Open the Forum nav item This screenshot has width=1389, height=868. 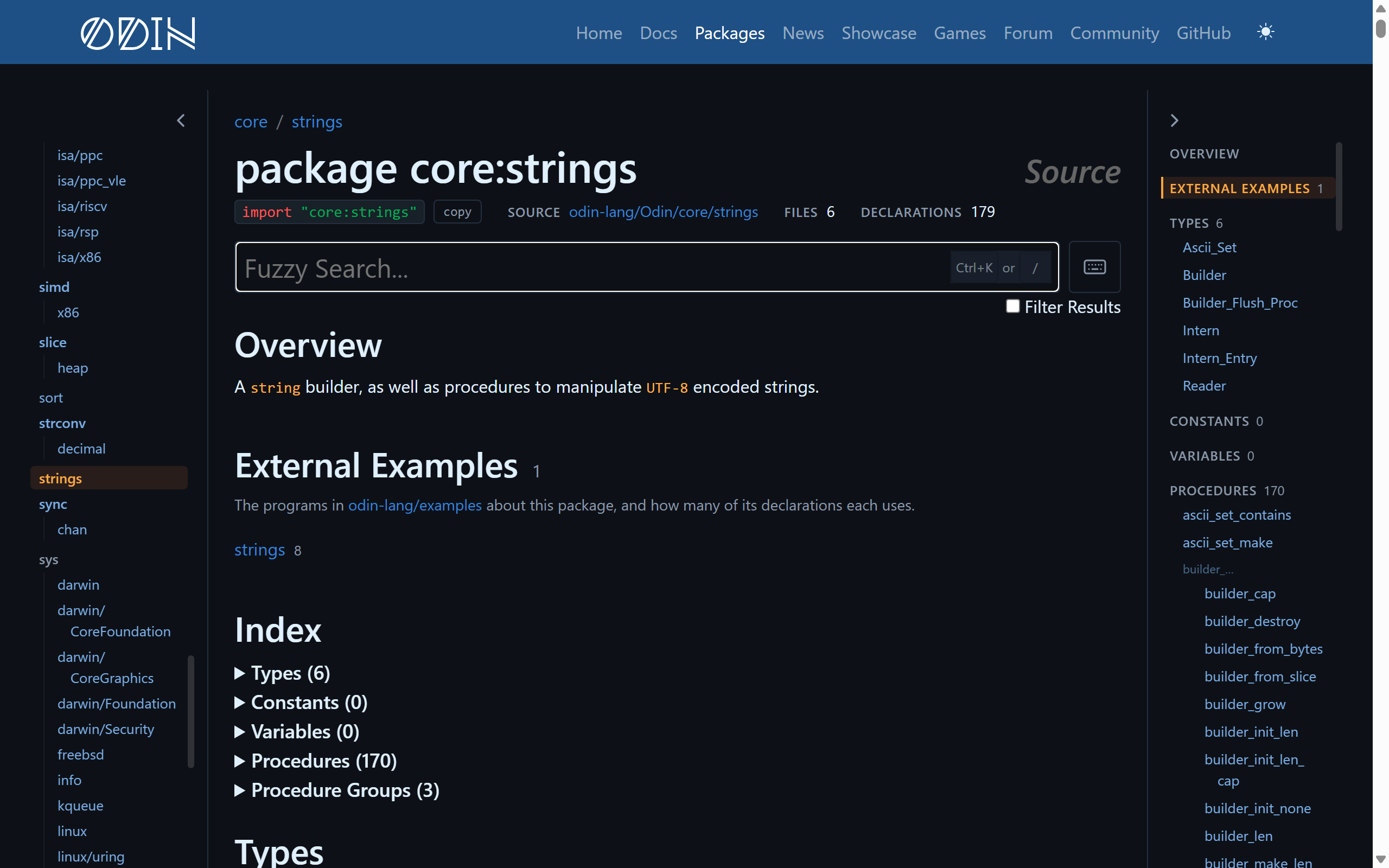point(1028,33)
